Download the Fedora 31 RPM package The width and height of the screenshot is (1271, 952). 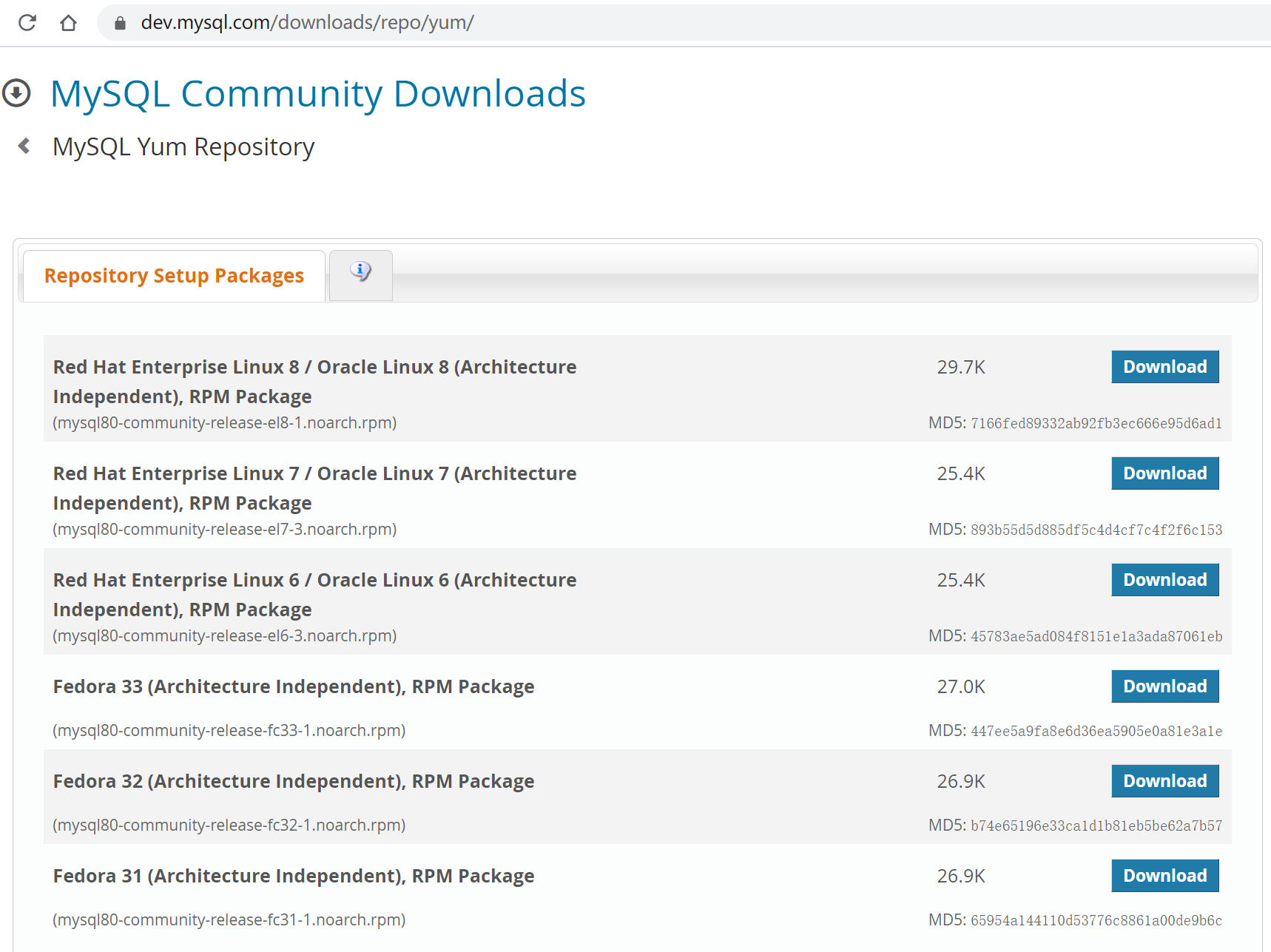1165,876
